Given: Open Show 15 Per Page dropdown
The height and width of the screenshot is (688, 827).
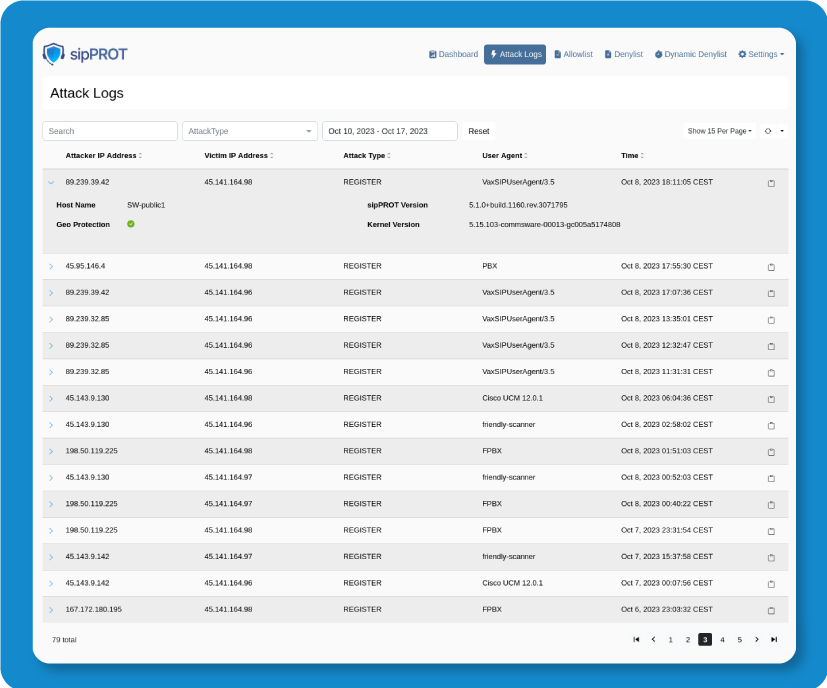Looking at the screenshot, I should coord(719,131).
